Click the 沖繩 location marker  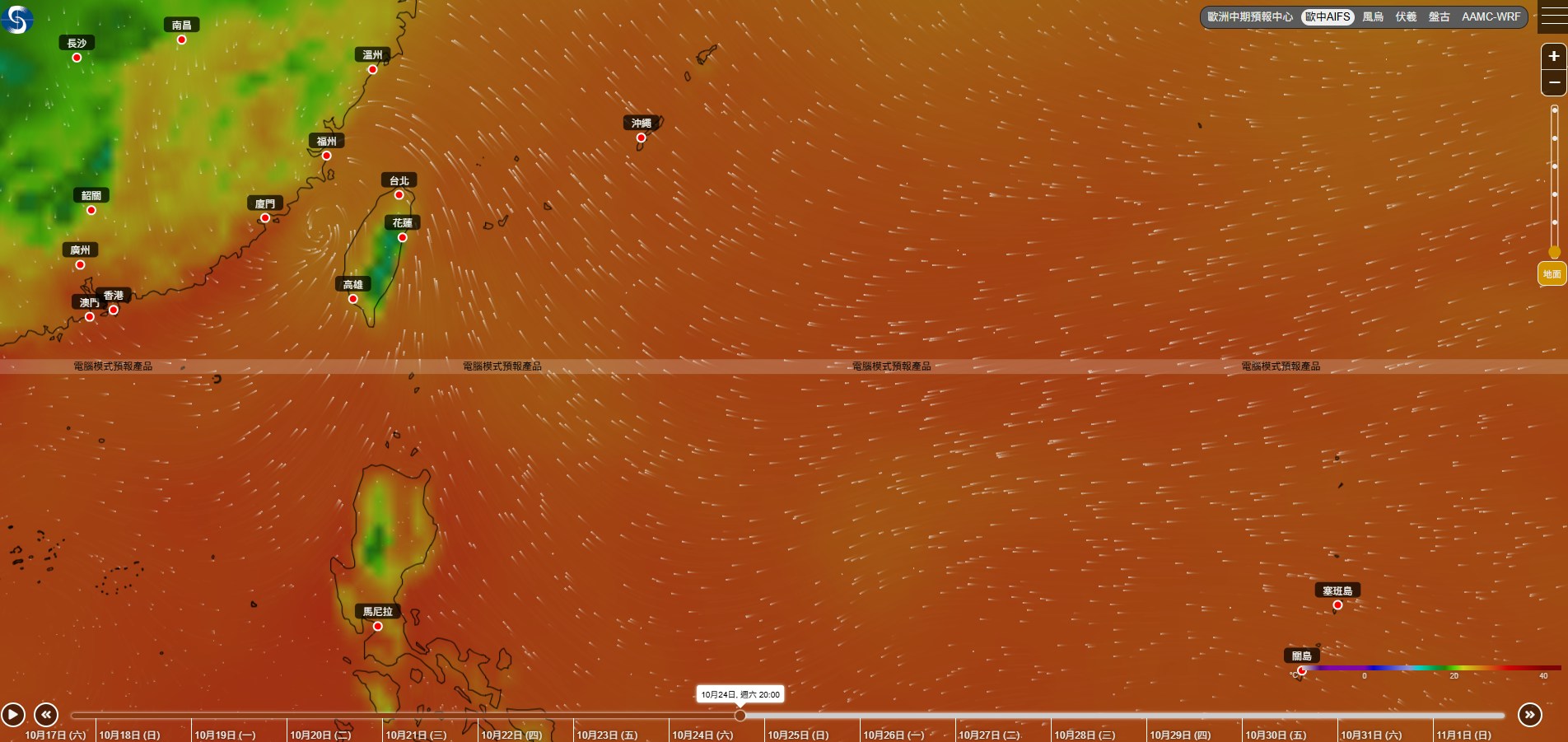coord(642,138)
